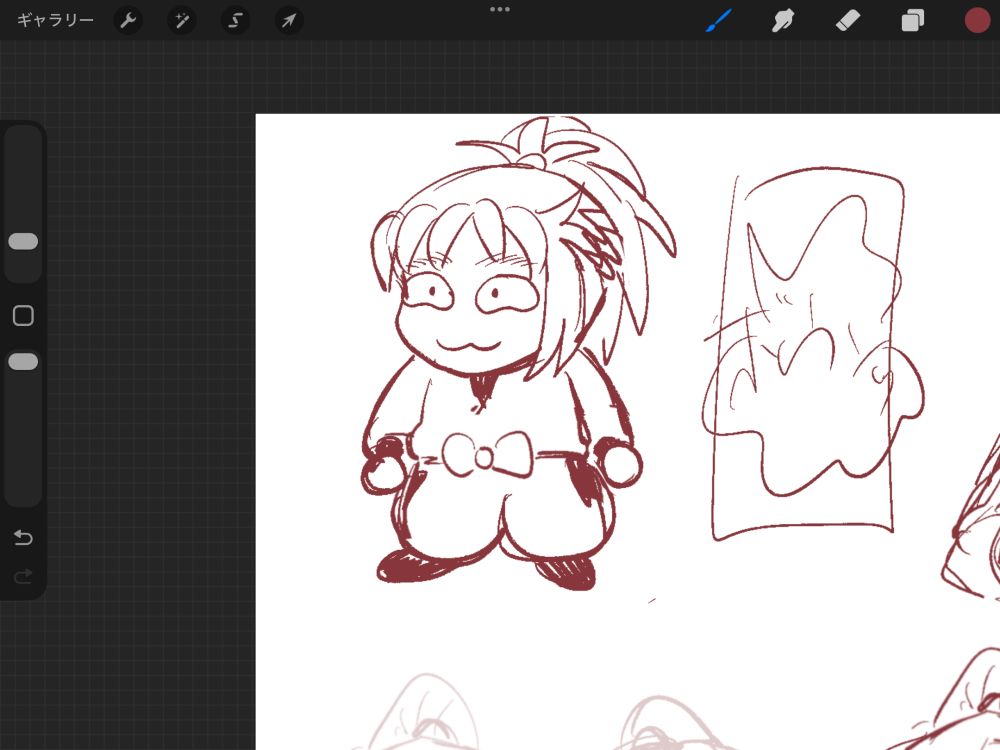Select the Selection S tool

coord(235,21)
